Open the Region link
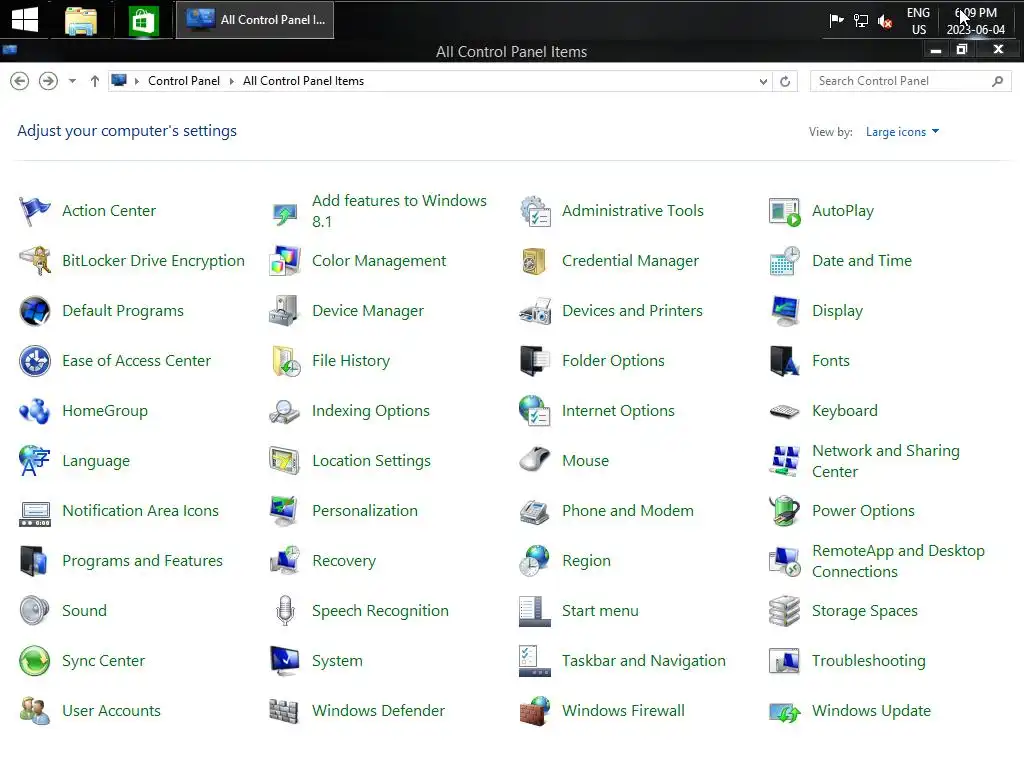 pos(586,561)
